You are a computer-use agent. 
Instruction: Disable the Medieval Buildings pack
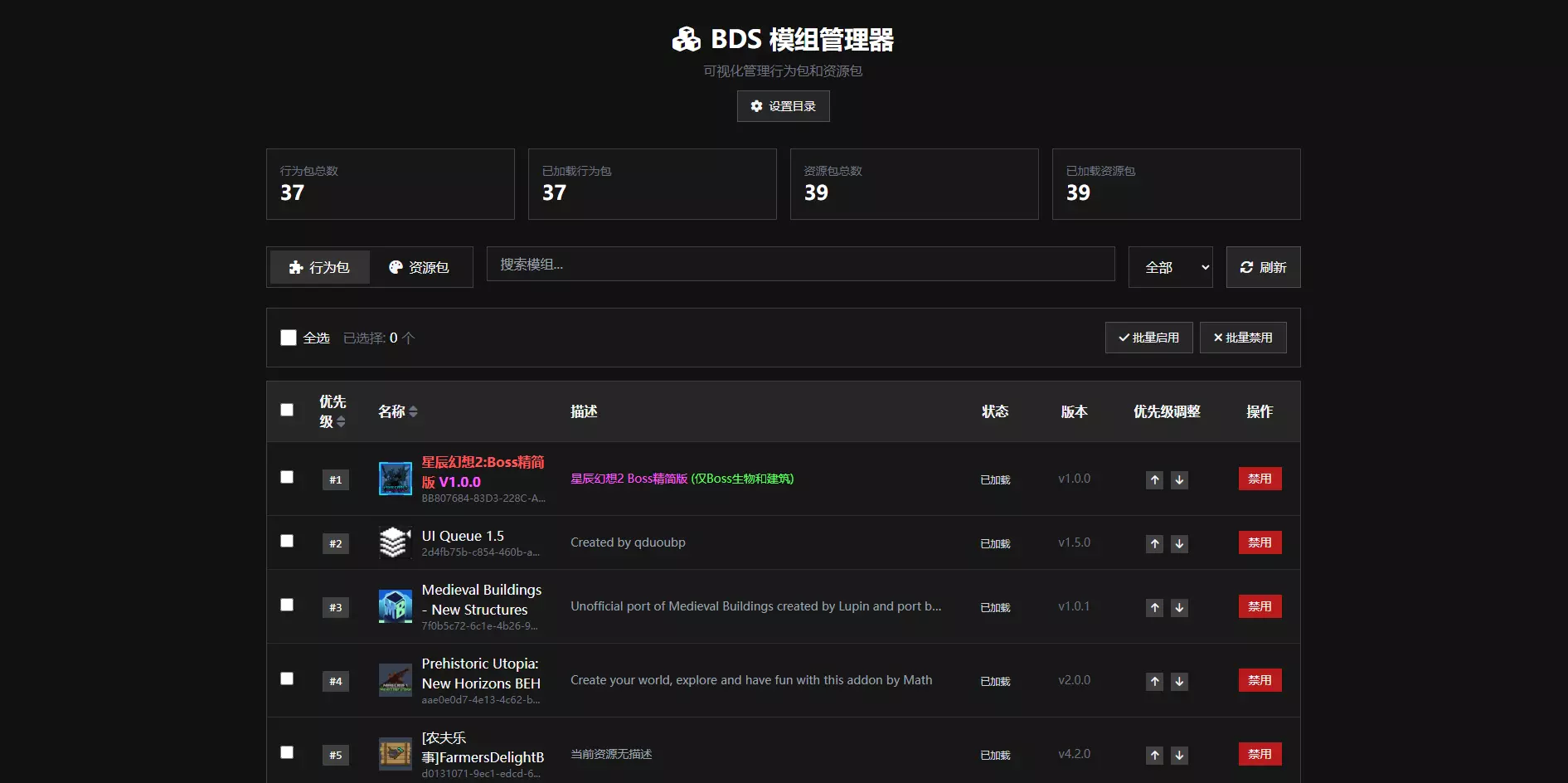coord(1260,606)
